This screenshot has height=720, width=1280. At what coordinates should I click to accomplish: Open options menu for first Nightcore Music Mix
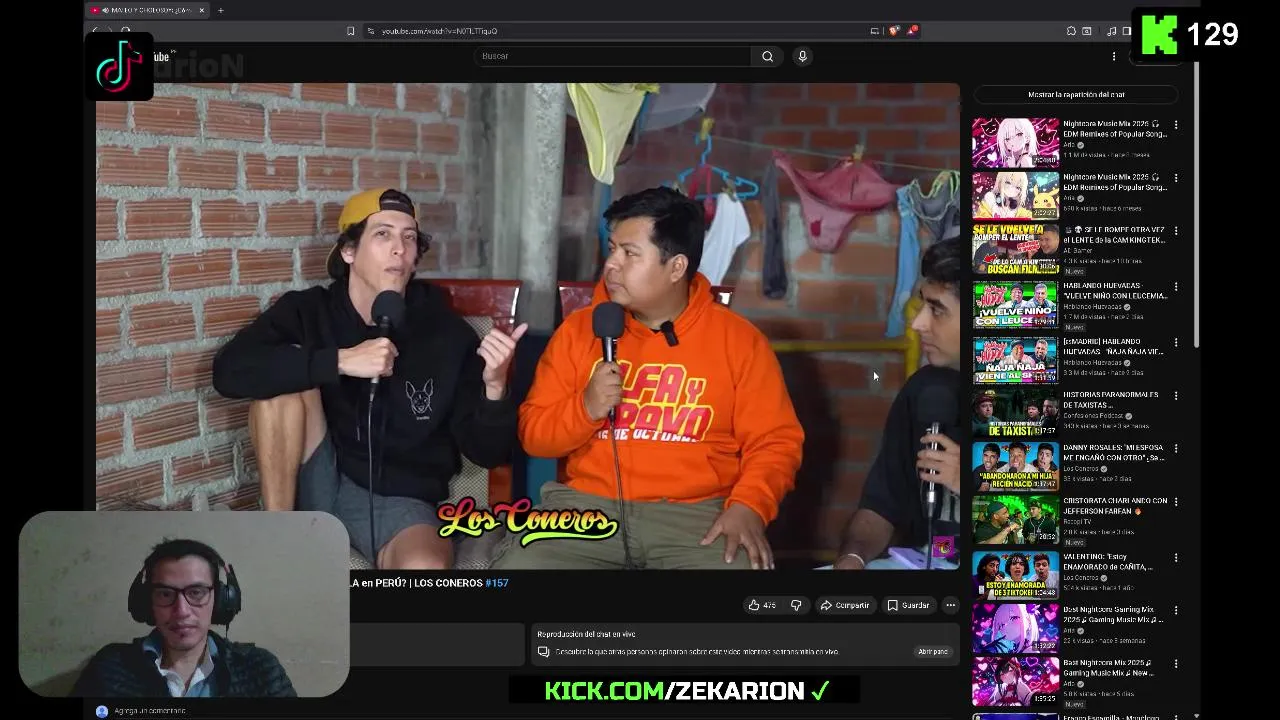point(1176,125)
